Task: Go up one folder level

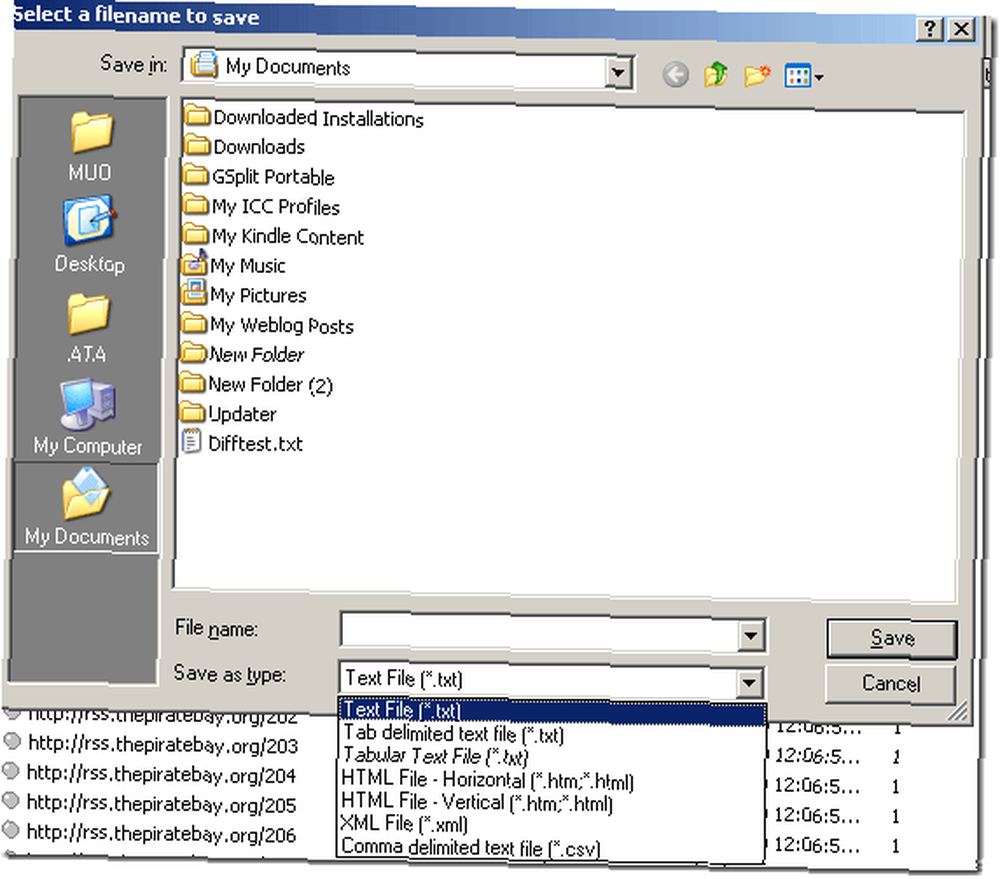Action: coord(716,75)
